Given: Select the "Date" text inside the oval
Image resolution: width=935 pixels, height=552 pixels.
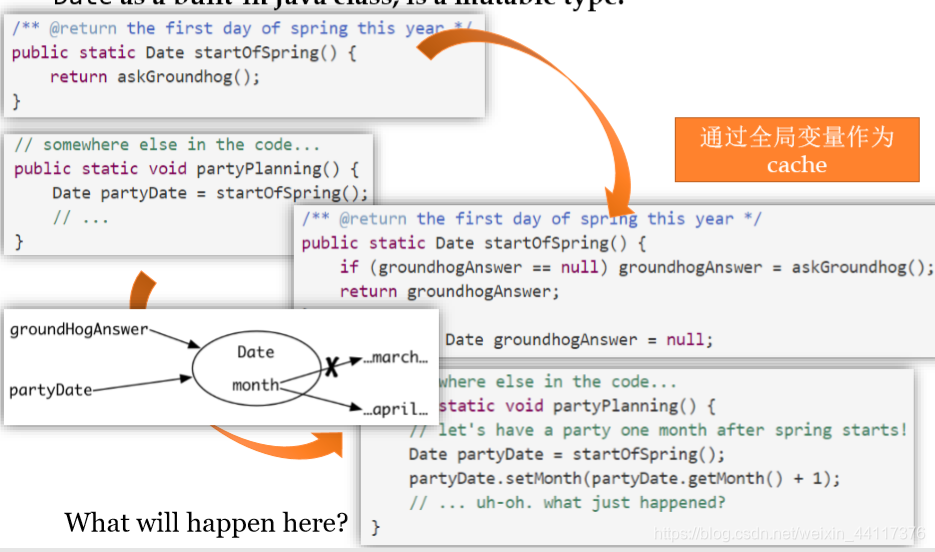Looking at the screenshot, I should [256, 352].
